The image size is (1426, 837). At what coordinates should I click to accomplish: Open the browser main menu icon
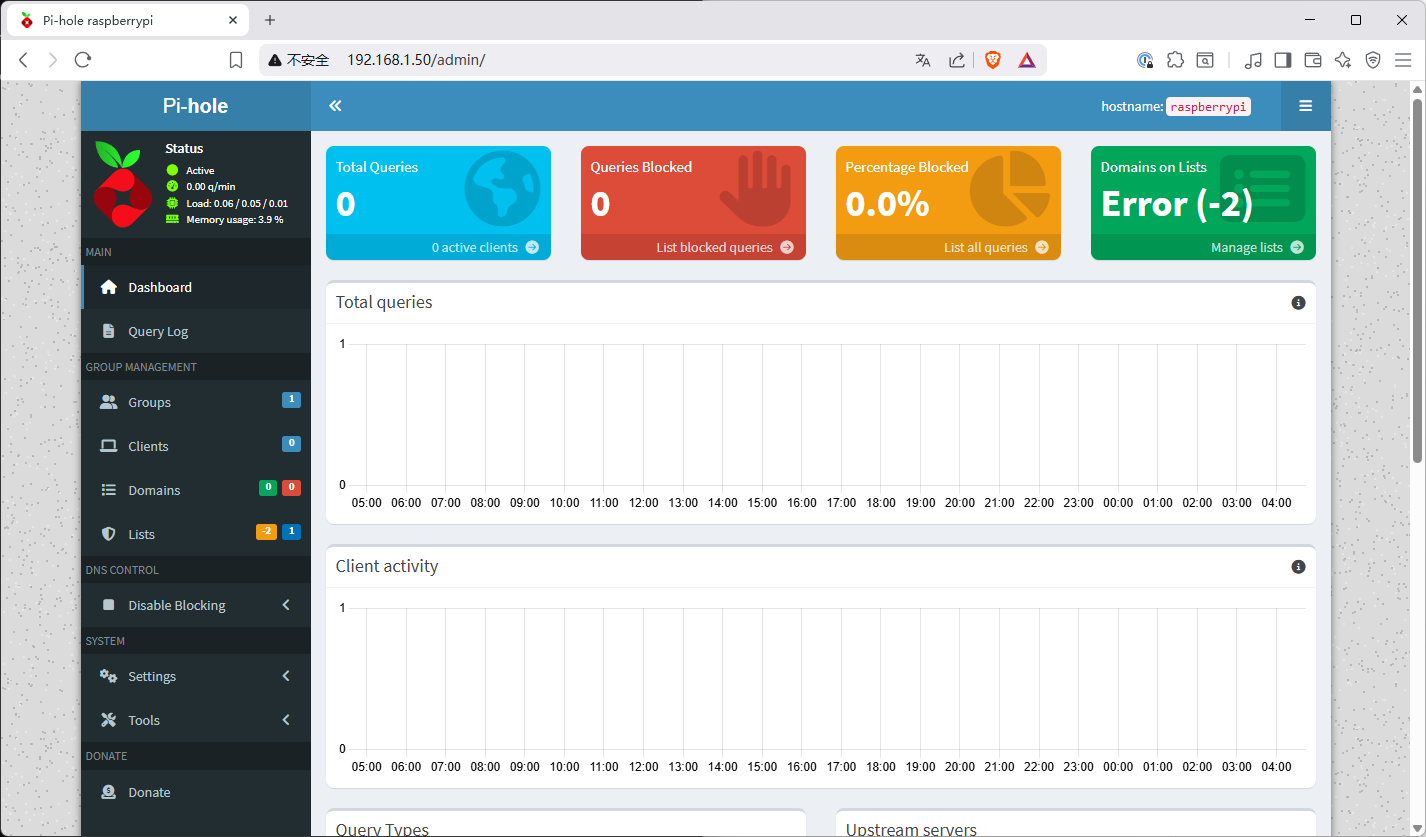[x=1403, y=60]
